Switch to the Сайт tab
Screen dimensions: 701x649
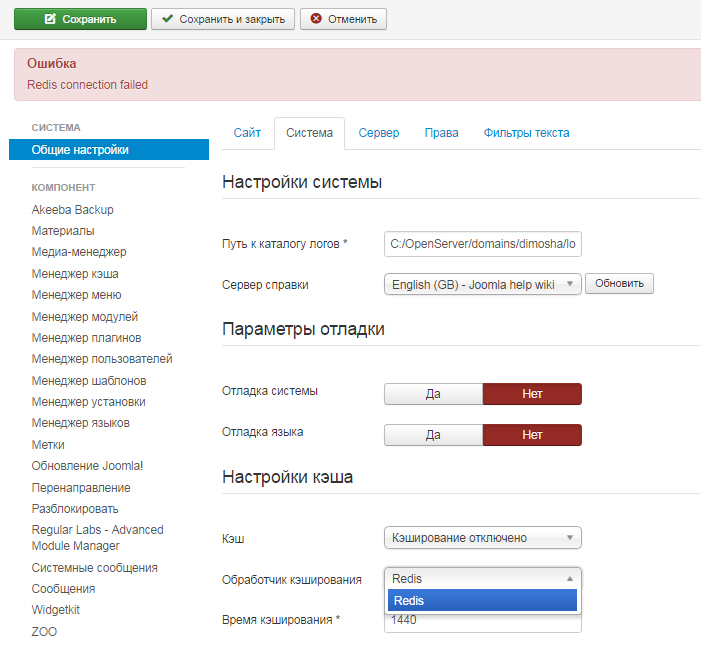click(x=247, y=133)
